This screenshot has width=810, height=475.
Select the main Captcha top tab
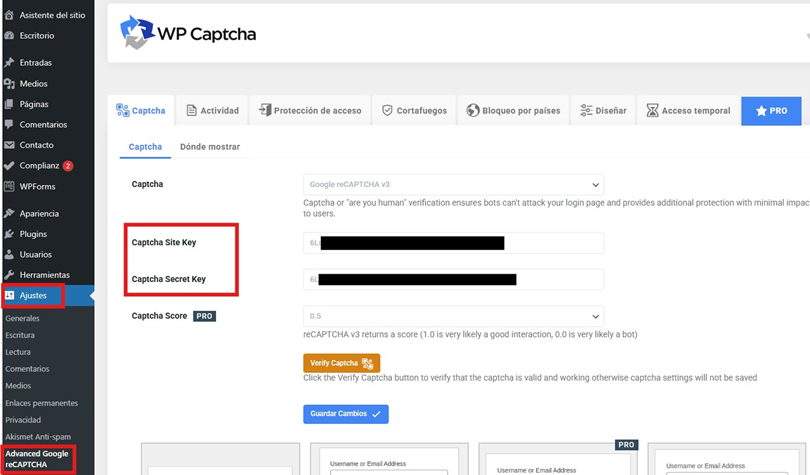click(141, 110)
